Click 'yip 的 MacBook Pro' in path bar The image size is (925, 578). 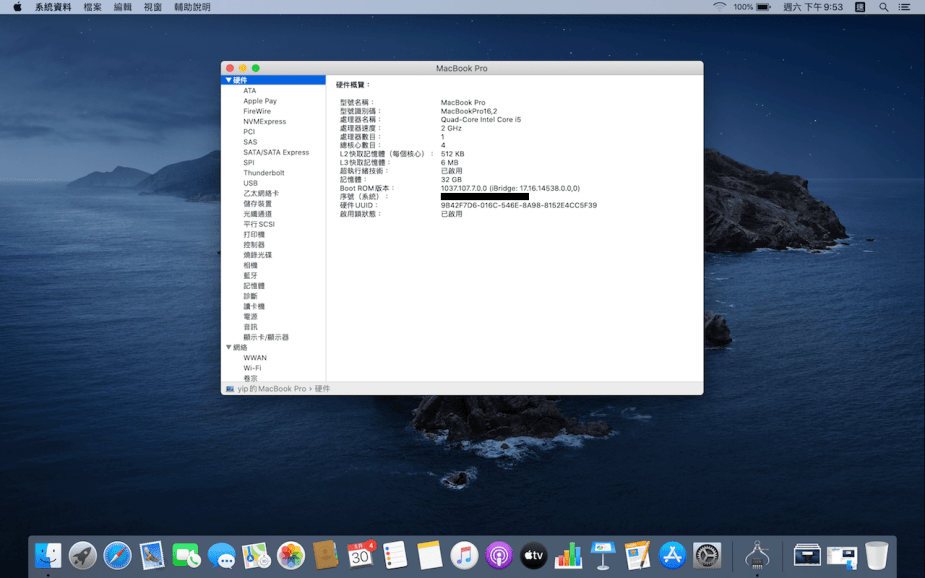coord(271,389)
